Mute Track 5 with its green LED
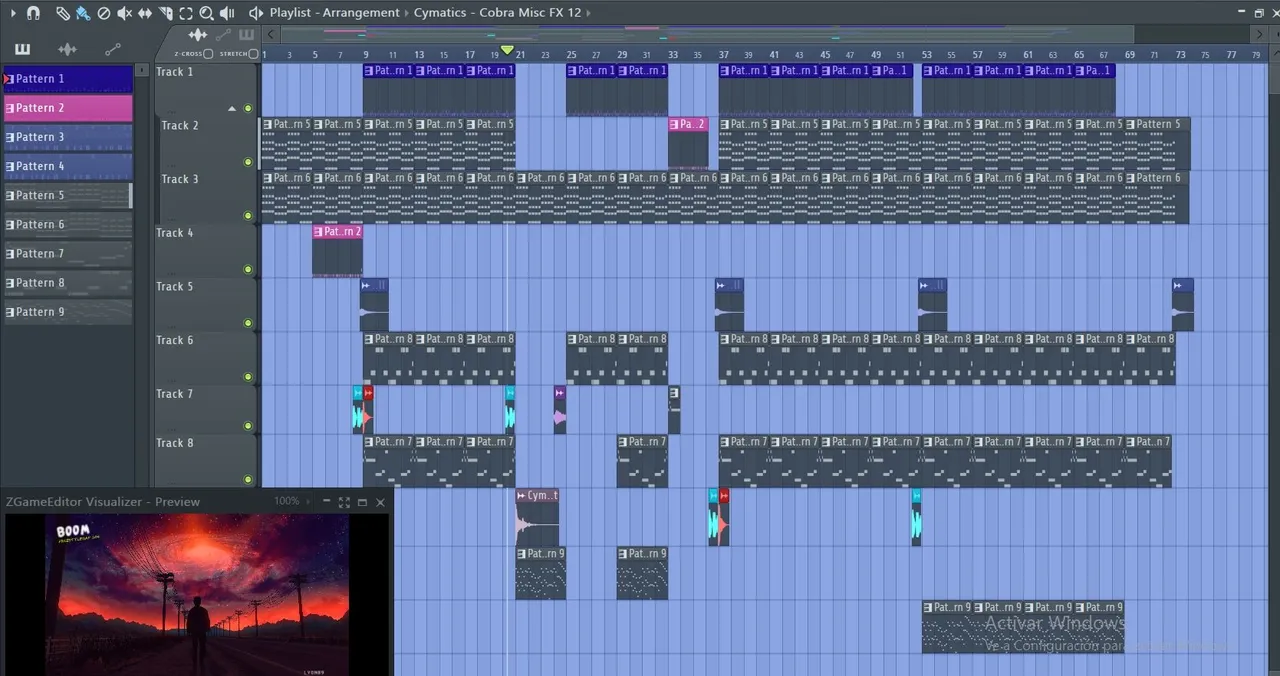This screenshot has width=1280, height=676. [x=248, y=323]
